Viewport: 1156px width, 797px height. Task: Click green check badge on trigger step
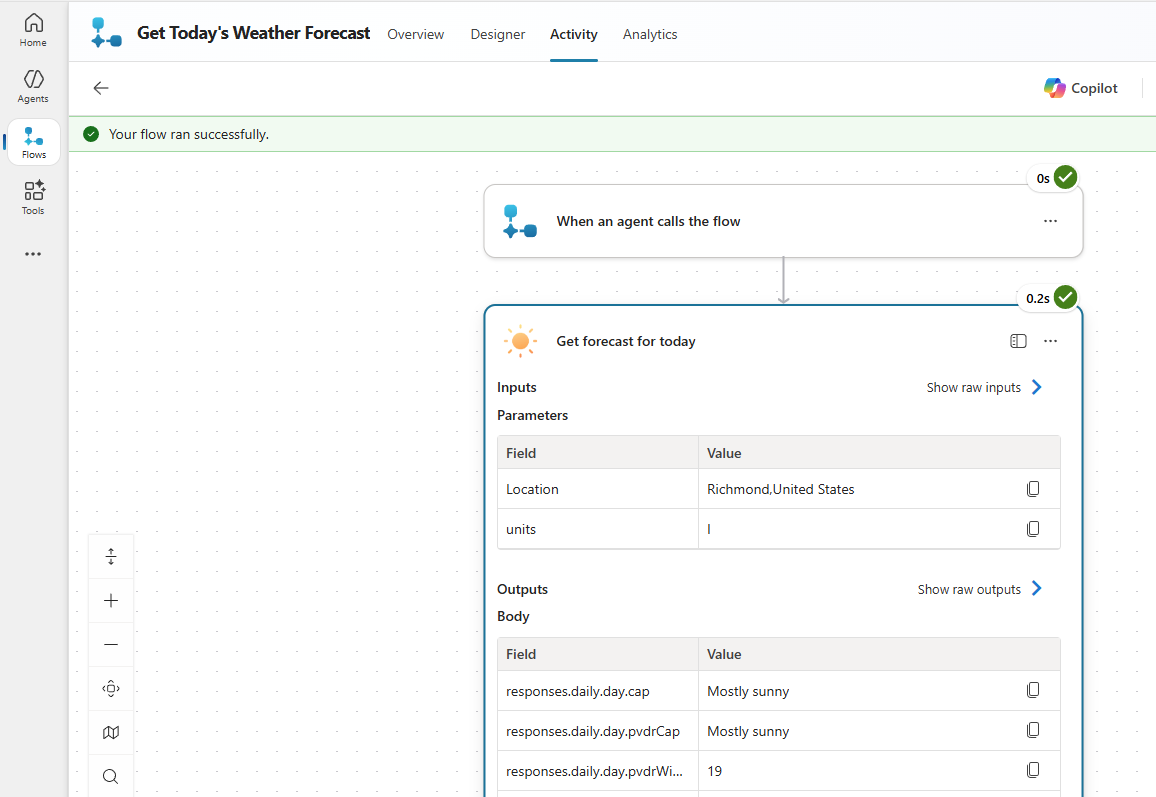[x=1065, y=177]
